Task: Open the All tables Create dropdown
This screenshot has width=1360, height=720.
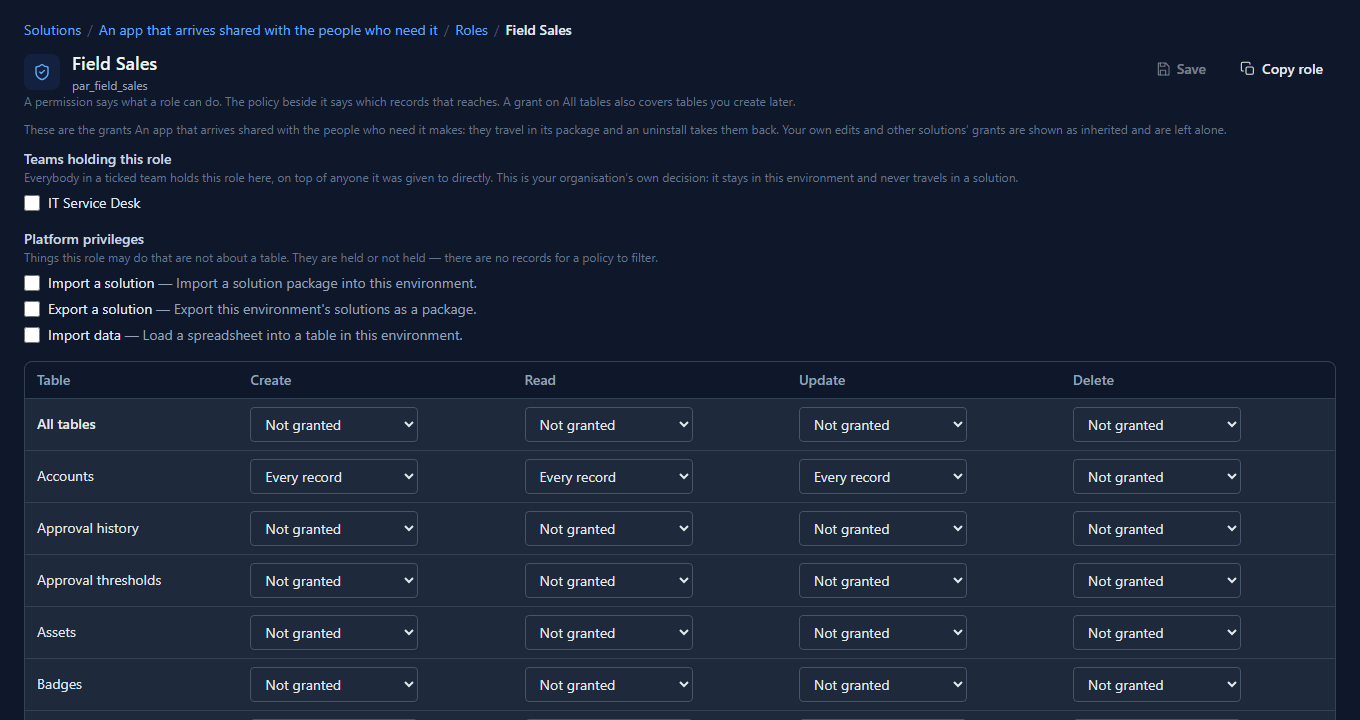Action: pyautogui.click(x=334, y=425)
